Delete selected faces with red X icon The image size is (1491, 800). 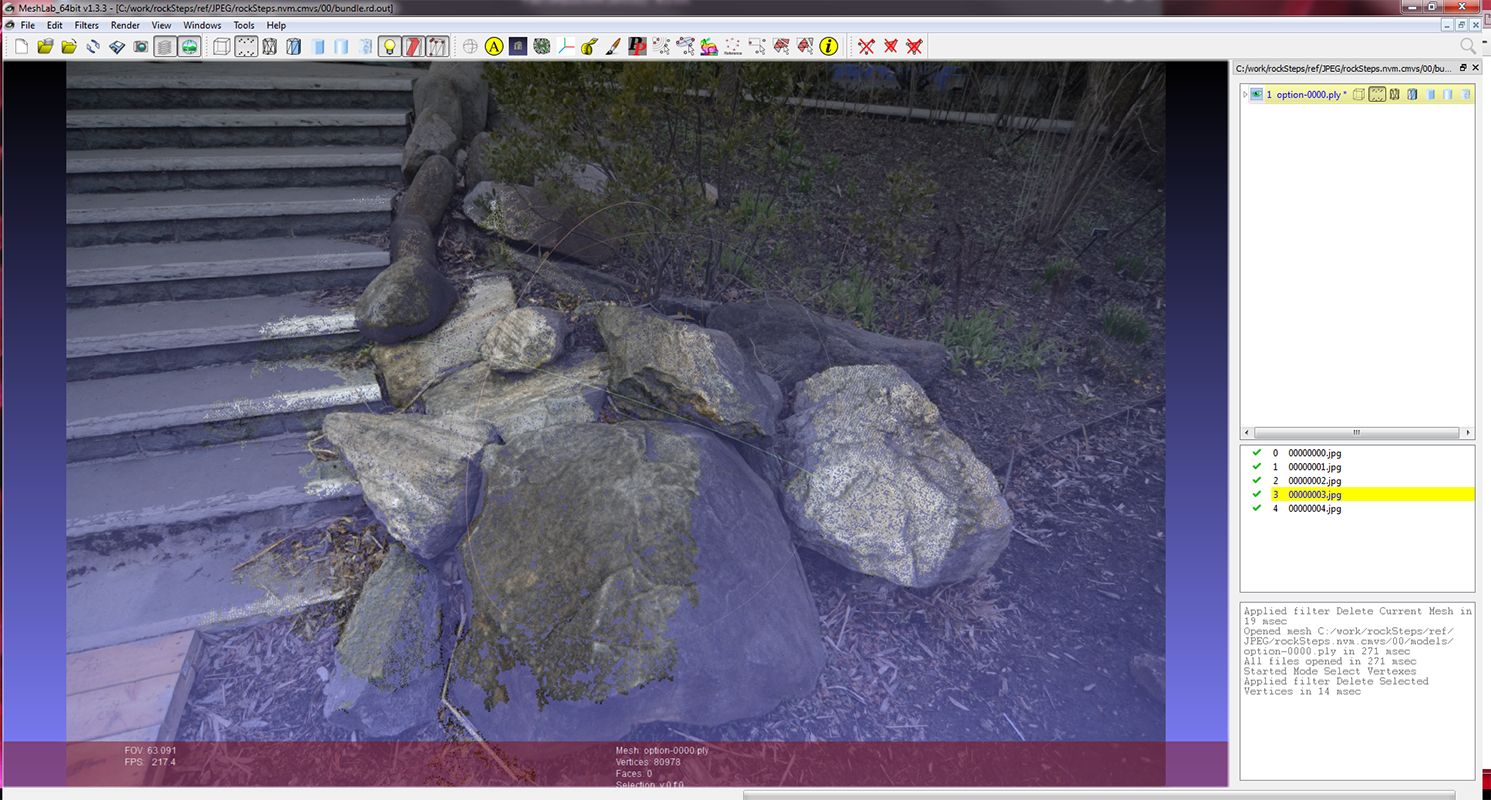tap(890, 46)
